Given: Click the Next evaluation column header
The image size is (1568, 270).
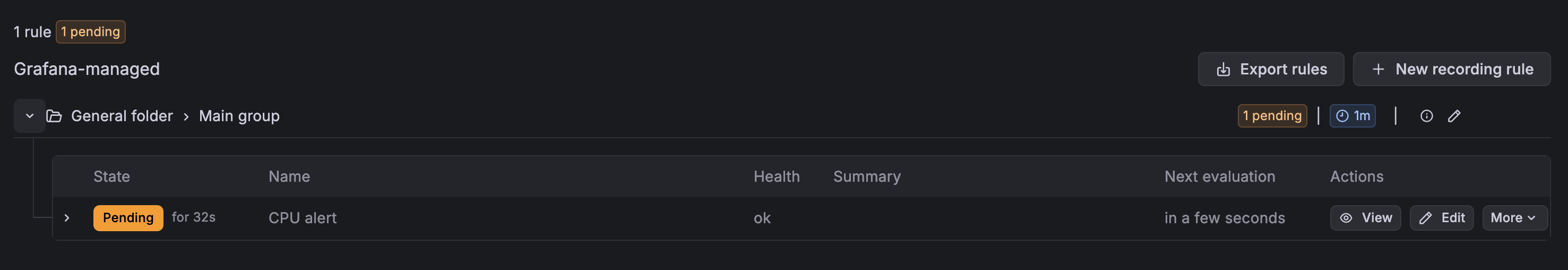Looking at the screenshot, I should point(1219,176).
